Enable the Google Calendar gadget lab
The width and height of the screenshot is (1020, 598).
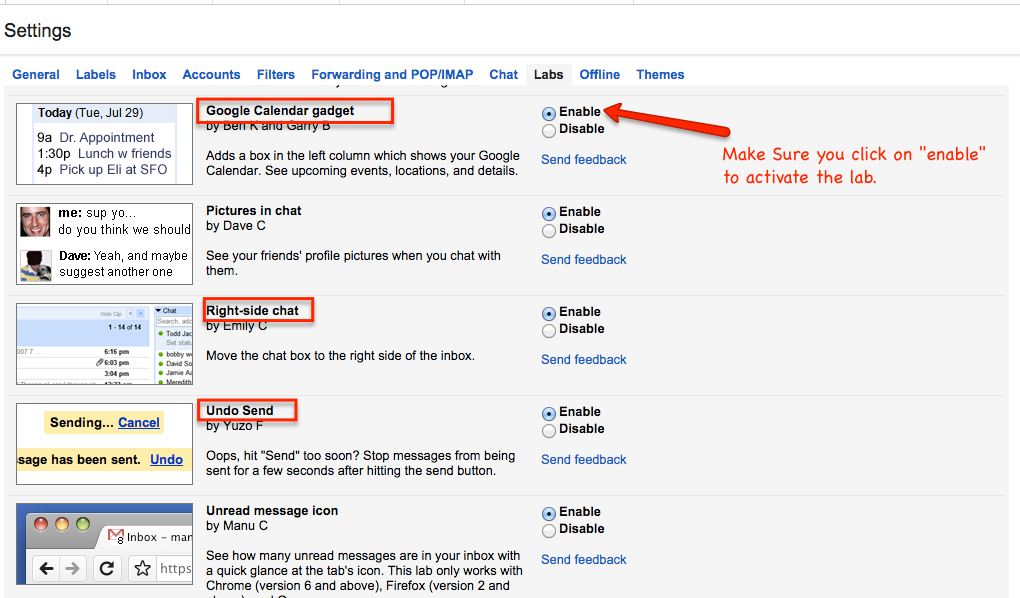549,114
